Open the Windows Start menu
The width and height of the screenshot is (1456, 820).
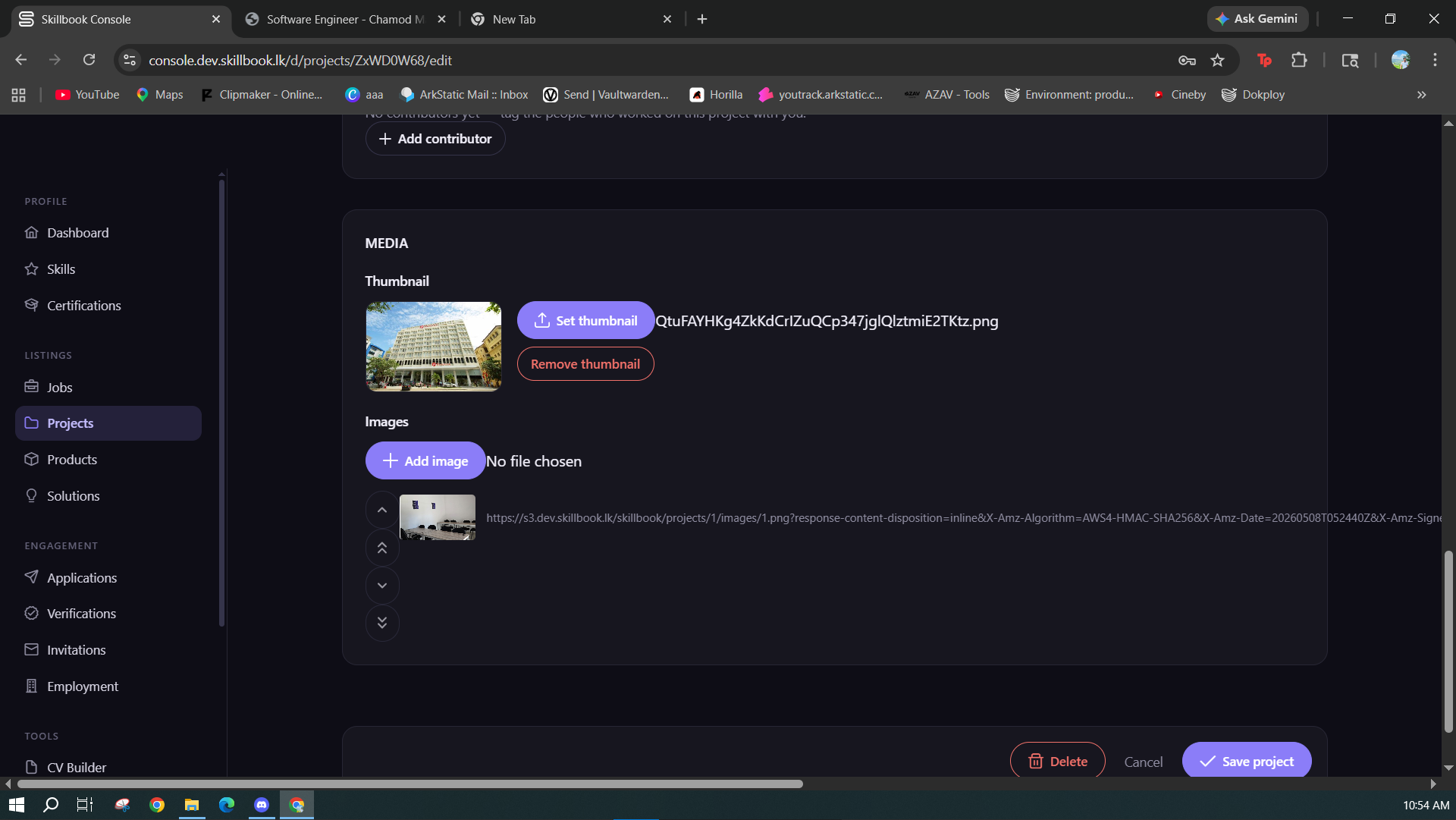(x=17, y=805)
